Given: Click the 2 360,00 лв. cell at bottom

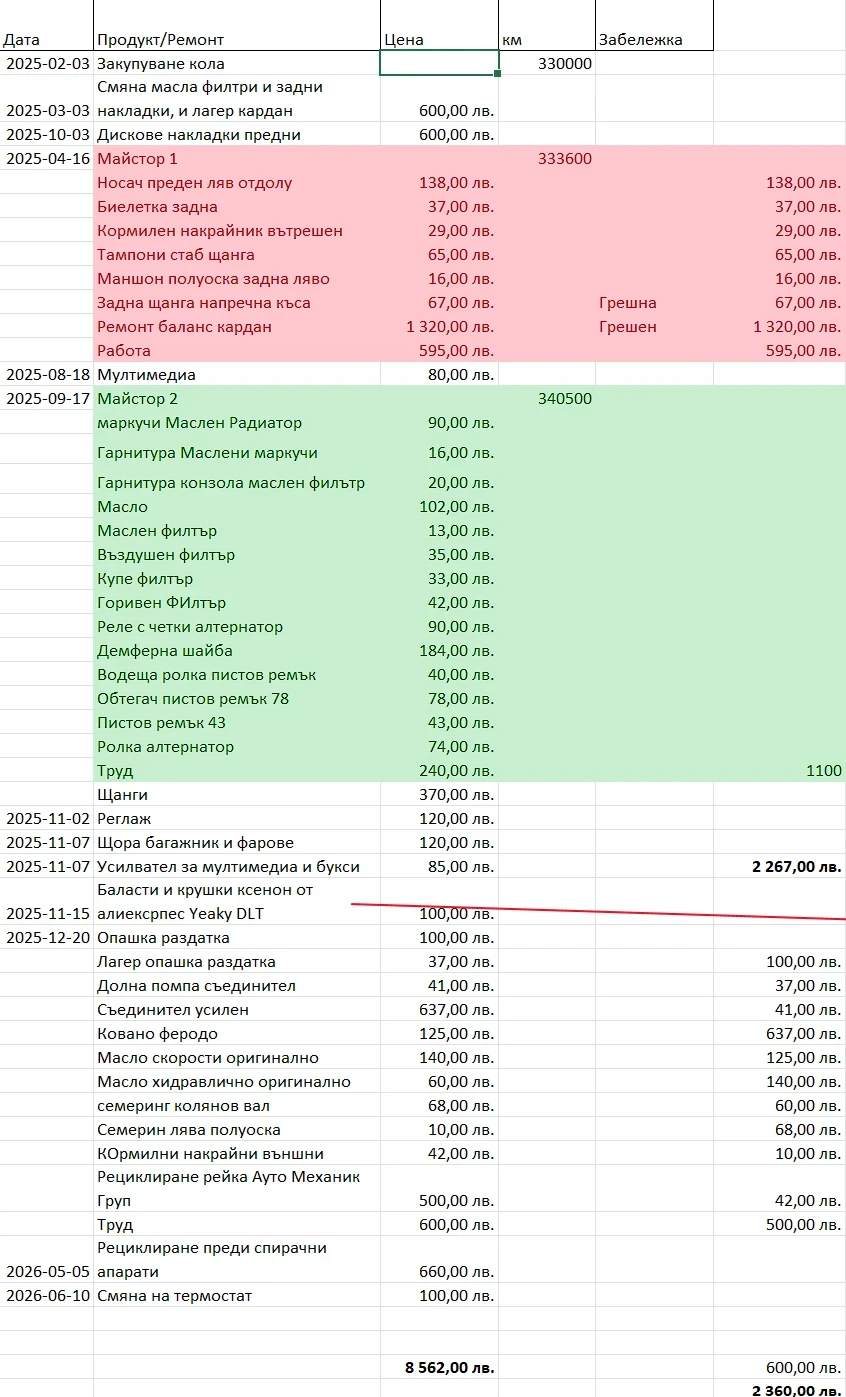Looking at the screenshot, I should point(780,1389).
